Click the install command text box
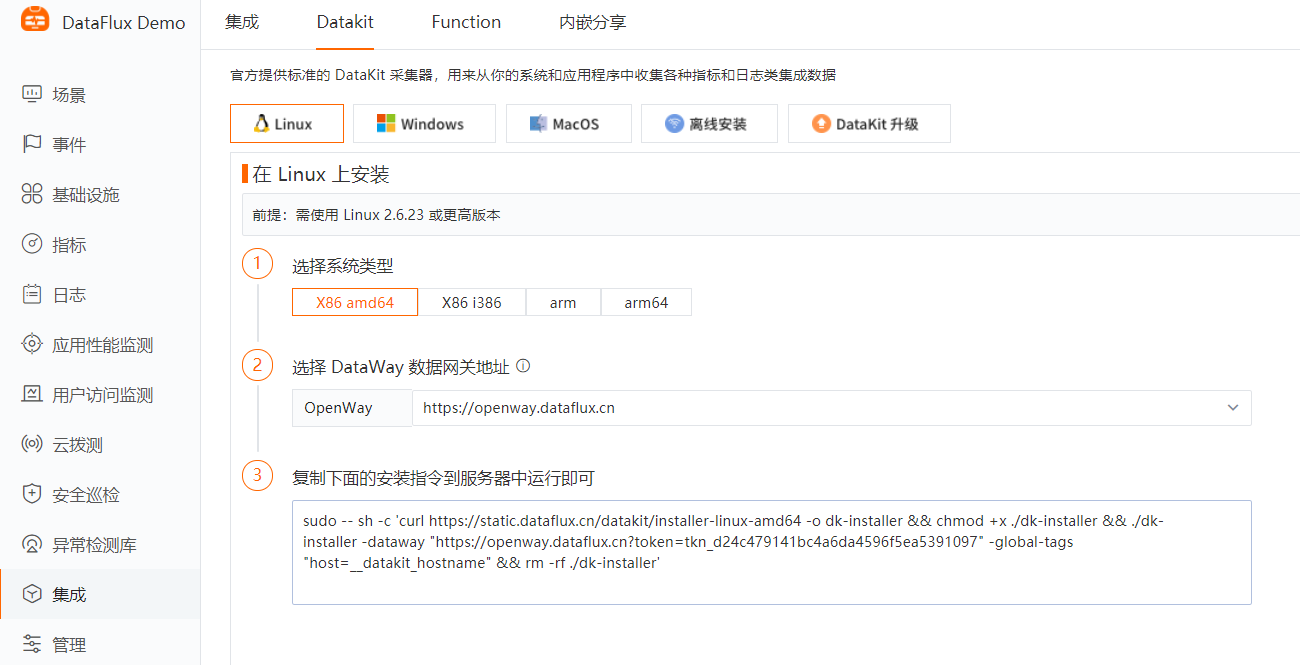 point(772,552)
